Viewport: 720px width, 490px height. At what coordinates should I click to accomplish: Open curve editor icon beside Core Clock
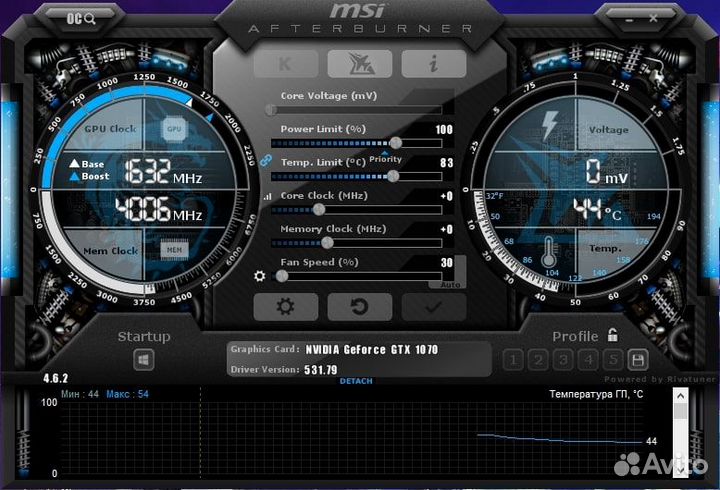coord(268,197)
